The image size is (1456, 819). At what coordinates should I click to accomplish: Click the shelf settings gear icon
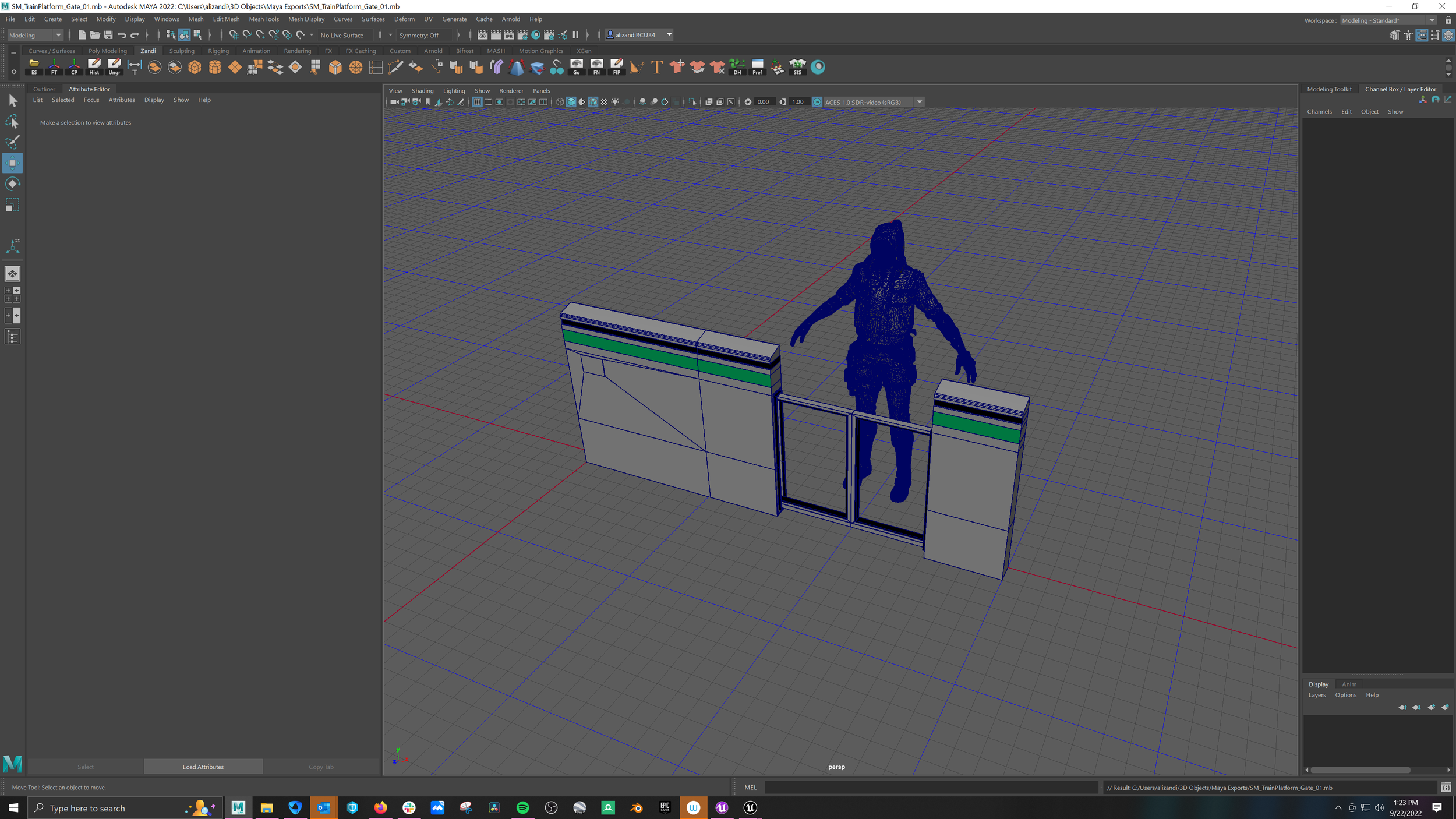[x=13, y=72]
